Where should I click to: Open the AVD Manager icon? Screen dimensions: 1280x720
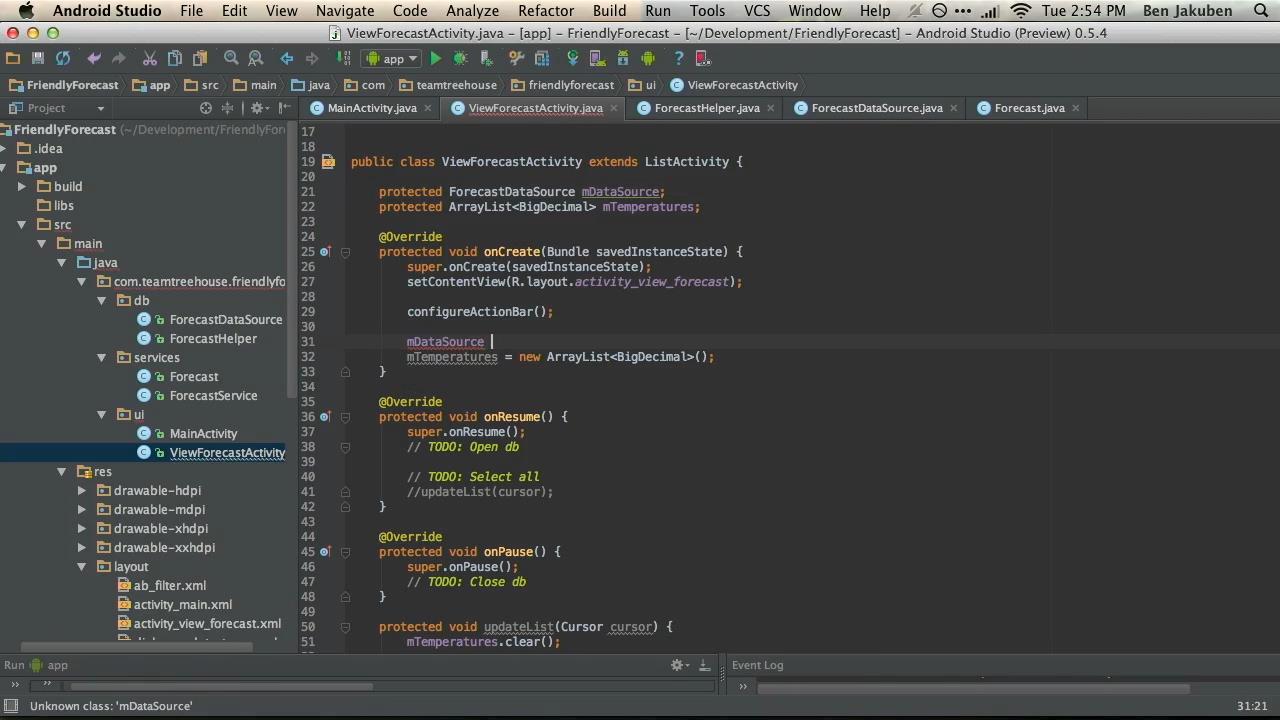pos(598,59)
